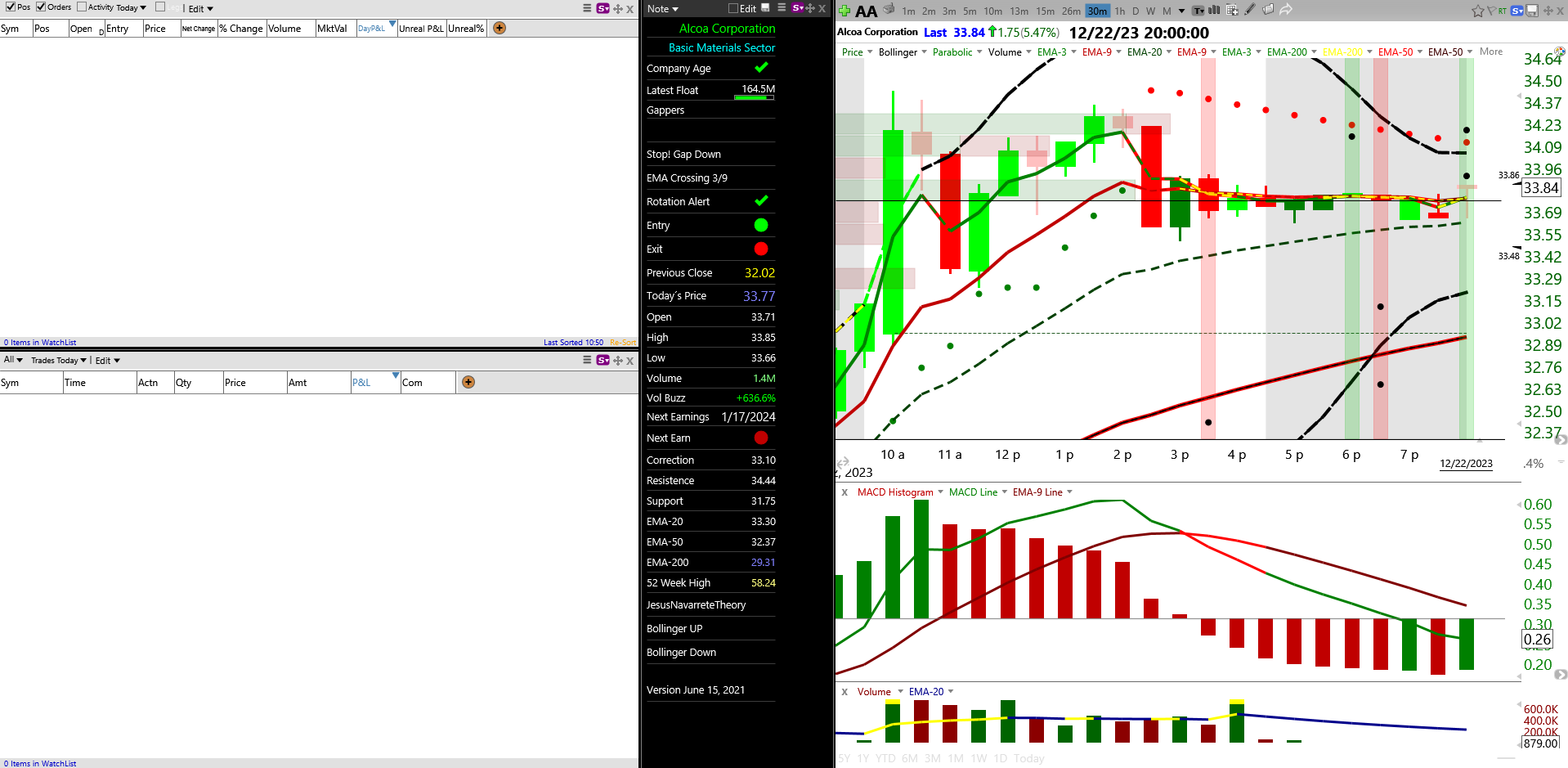
Task: Select the 5m timeframe
Action: 970,11
